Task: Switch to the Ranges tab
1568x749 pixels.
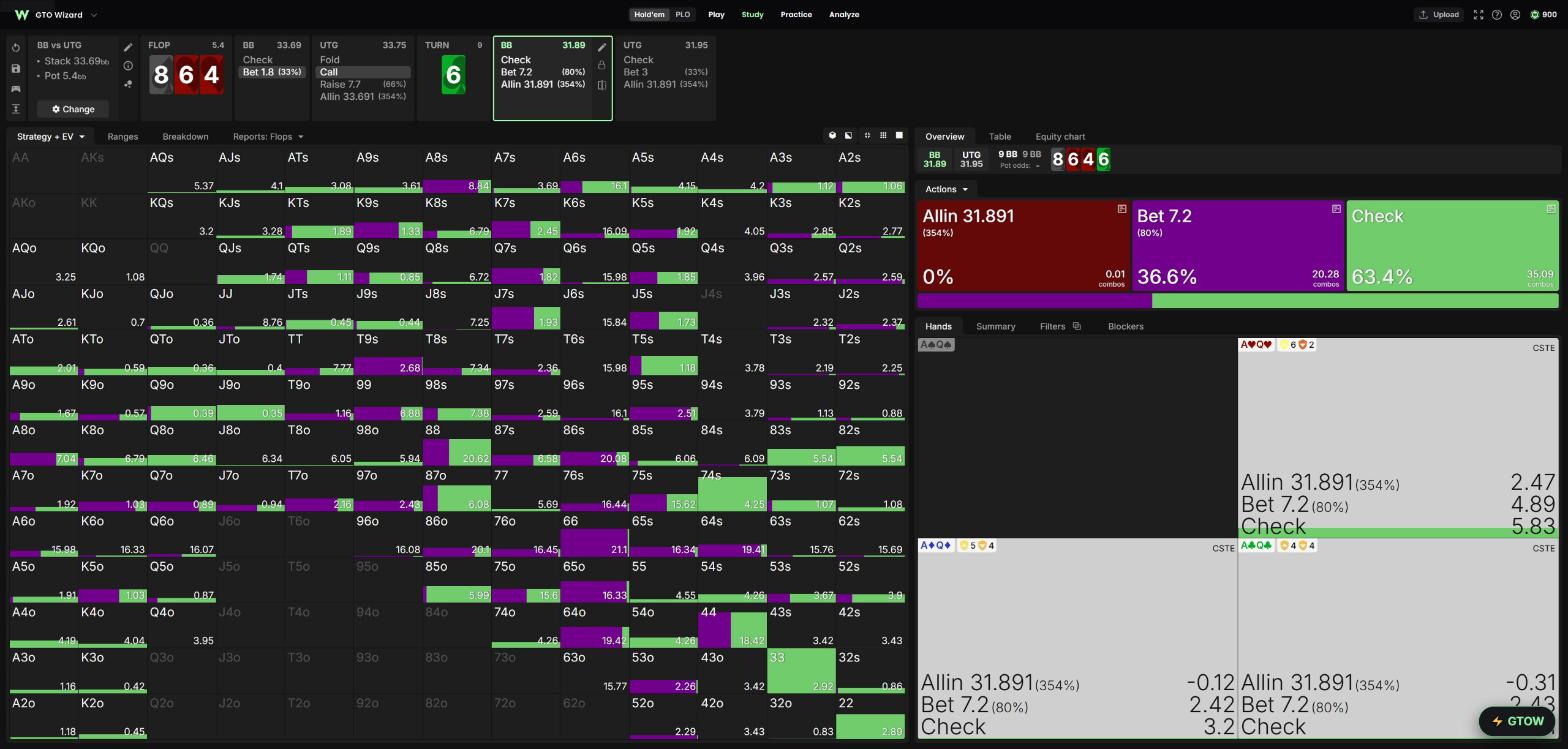Action: coord(122,136)
